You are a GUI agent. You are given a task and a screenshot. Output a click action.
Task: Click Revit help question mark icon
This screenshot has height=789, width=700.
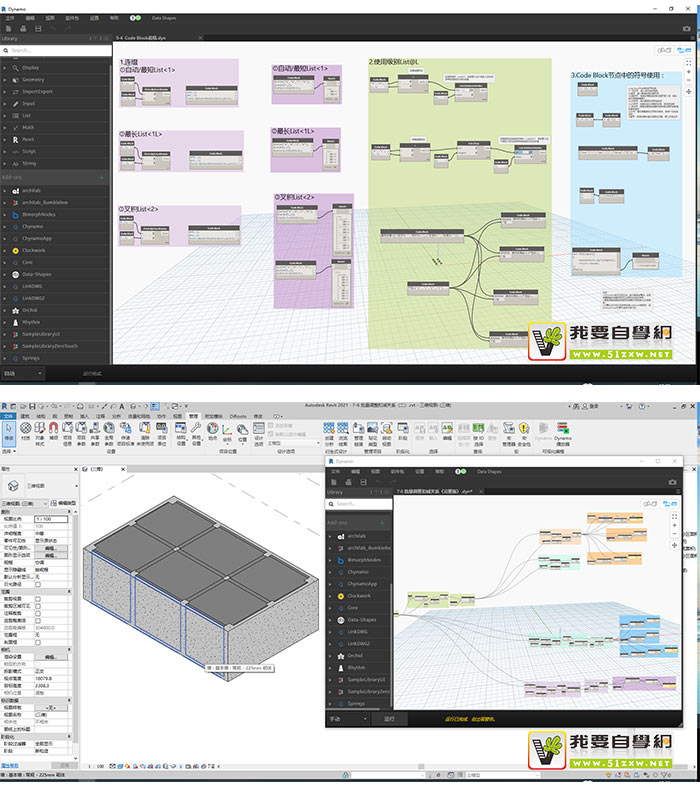click(x=642, y=406)
